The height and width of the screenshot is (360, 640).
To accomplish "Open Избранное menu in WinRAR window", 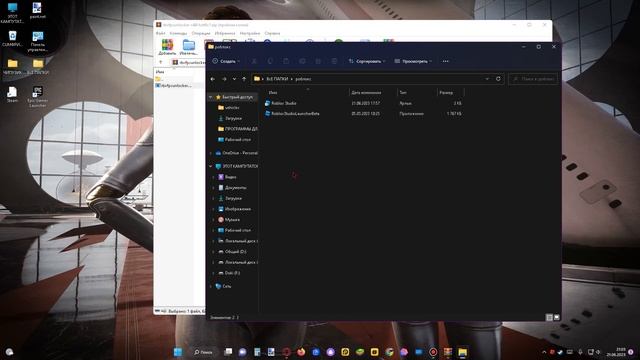I will click(225, 33).
